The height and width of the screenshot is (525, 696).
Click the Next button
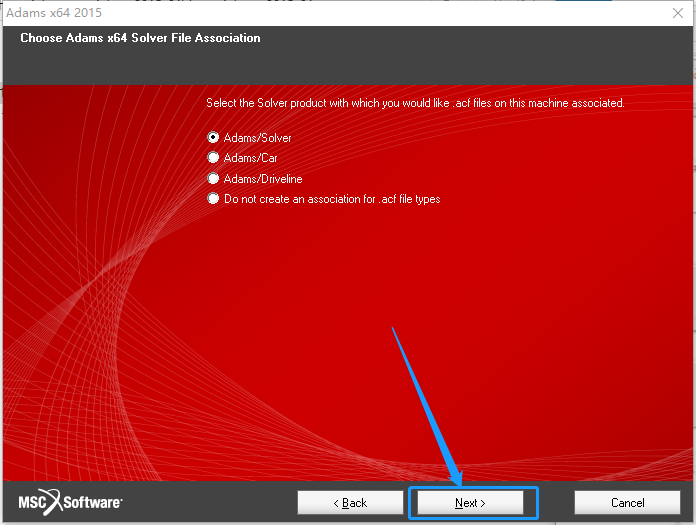pos(470,503)
